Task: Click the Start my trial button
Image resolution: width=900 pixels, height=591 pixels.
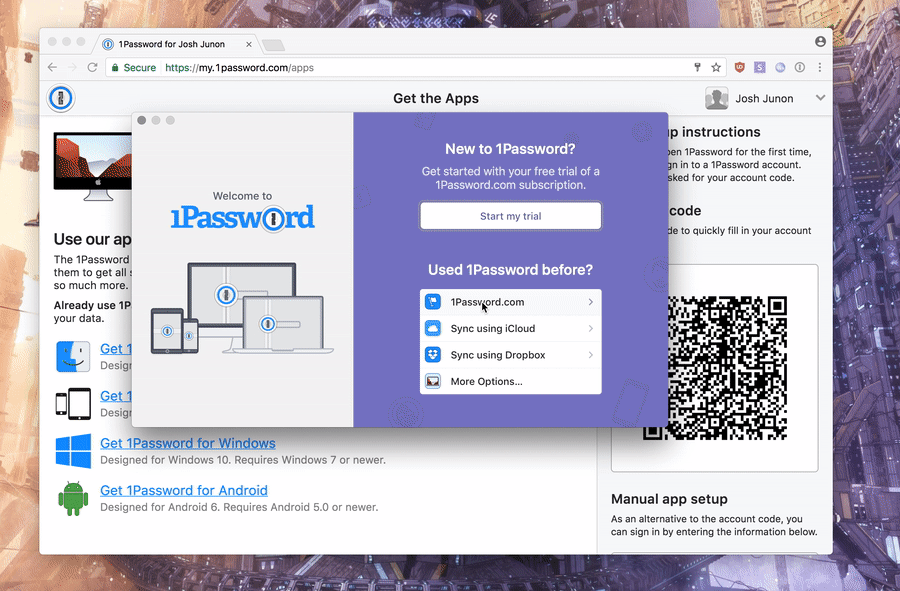Action: tap(510, 216)
